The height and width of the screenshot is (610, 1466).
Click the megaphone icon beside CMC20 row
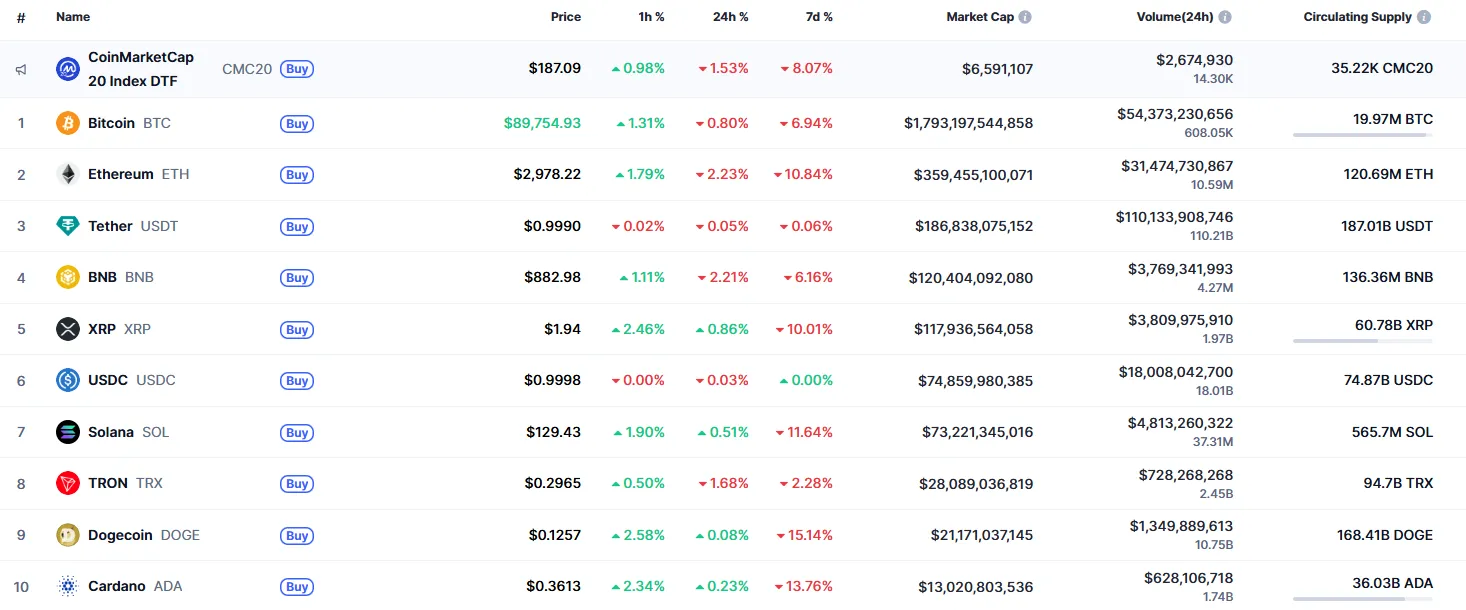coord(21,68)
